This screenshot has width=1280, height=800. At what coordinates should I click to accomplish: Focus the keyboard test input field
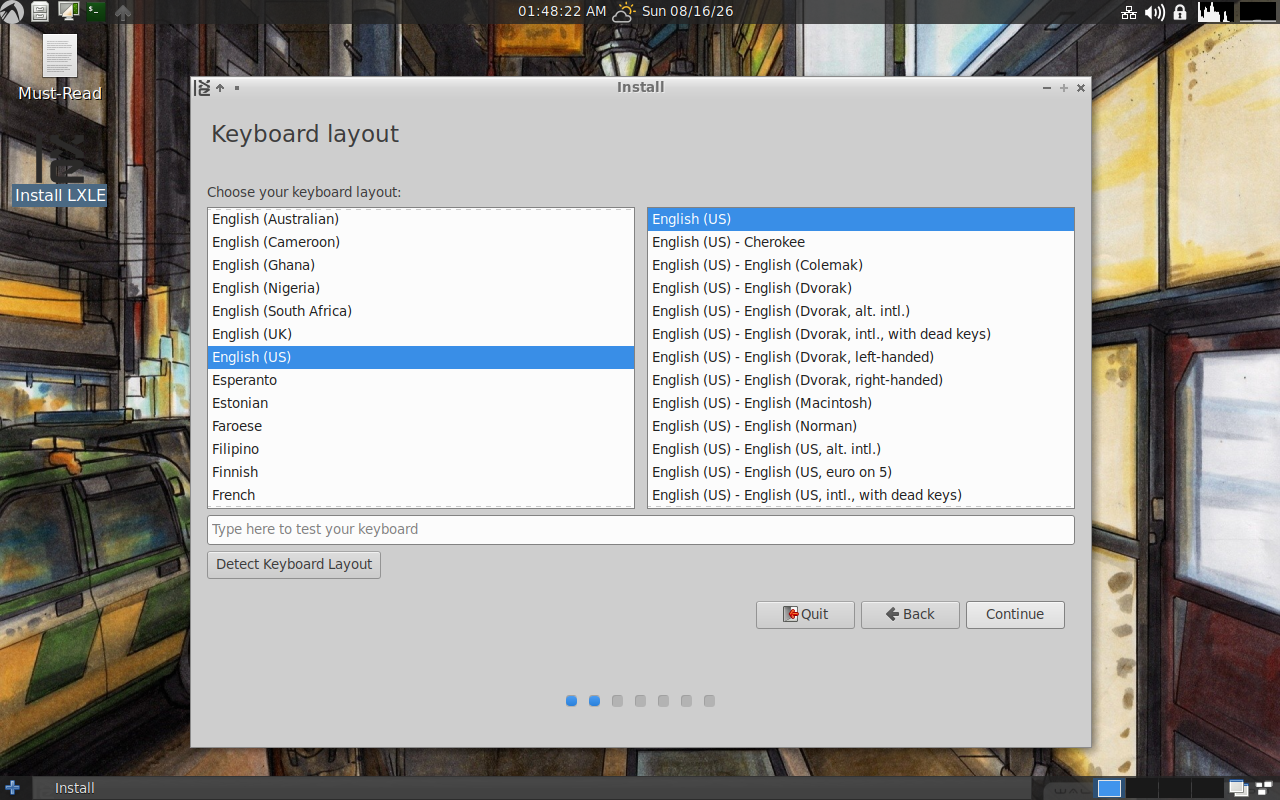[x=641, y=529]
